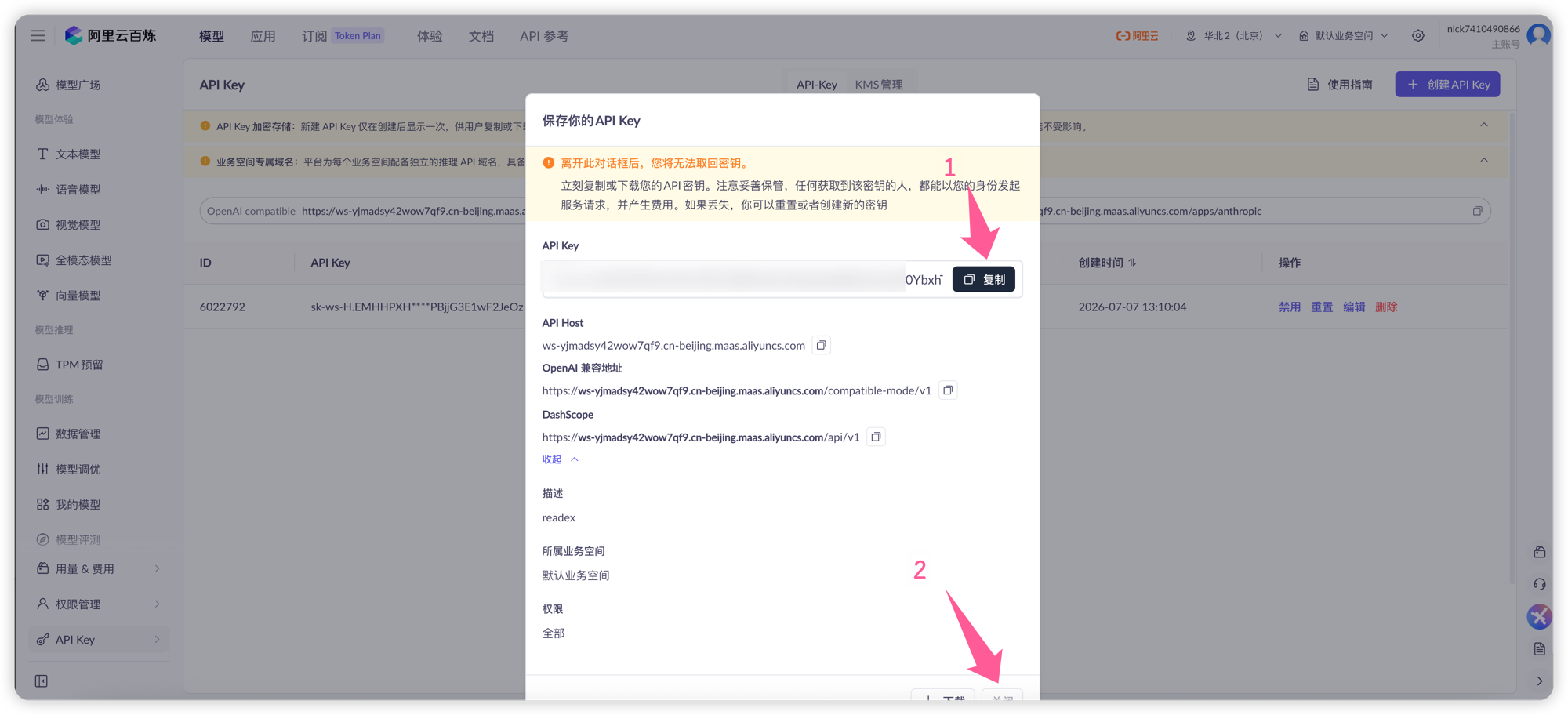Image resolution: width=1568 pixels, height=715 pixels.
Task: Open 模型调优 in sidebar
Action: click(78, 469)
